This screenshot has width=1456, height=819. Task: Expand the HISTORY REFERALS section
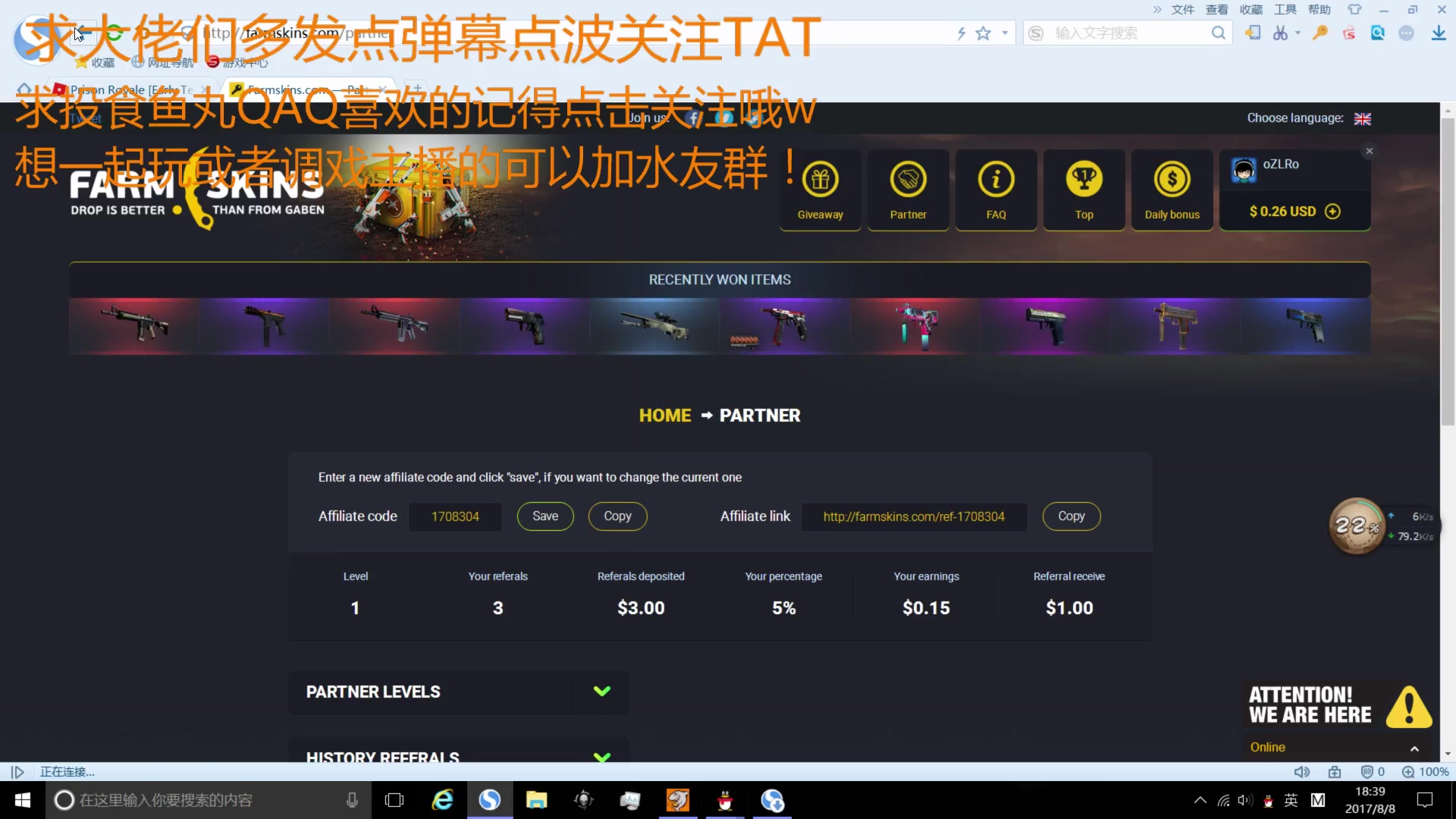602,757
